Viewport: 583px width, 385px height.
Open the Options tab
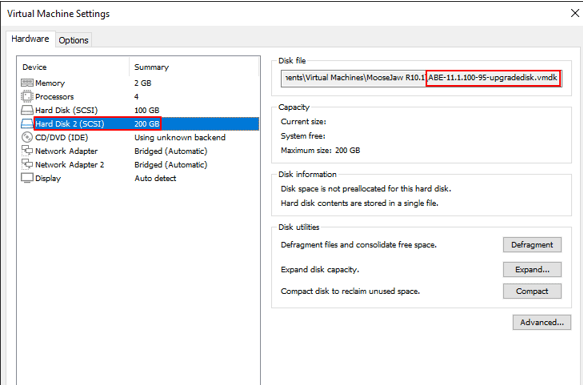point(73,40)
